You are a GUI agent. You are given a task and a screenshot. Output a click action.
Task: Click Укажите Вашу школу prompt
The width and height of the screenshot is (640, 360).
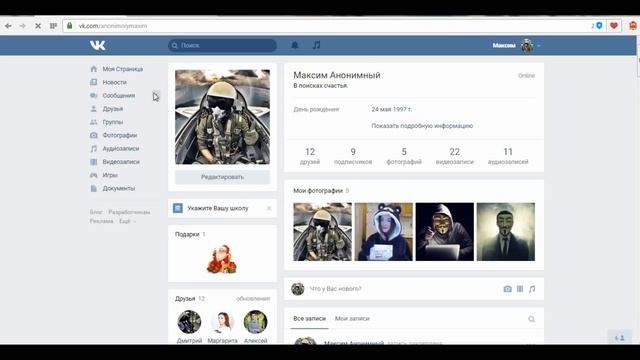[x=218, y=208]
